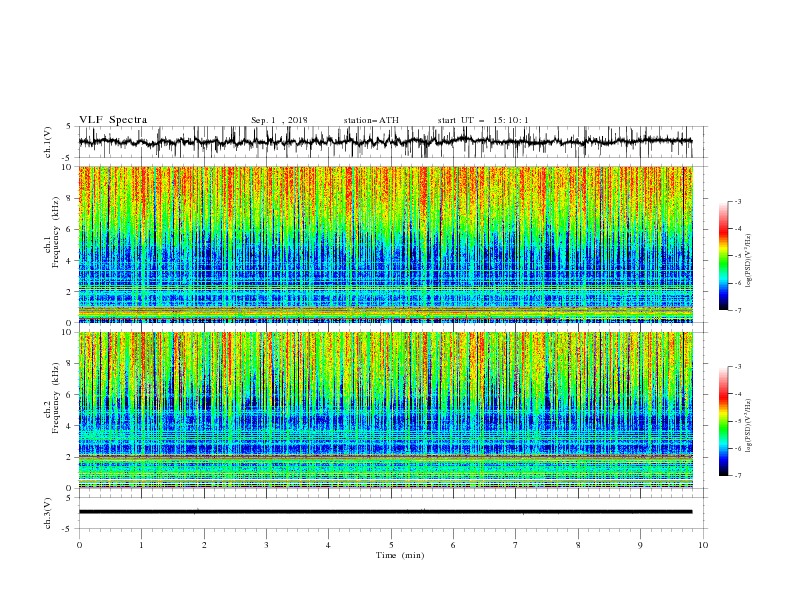Click the "station=ATH" header label
Viewport: 792px width, 612px height.
[371, 120]
